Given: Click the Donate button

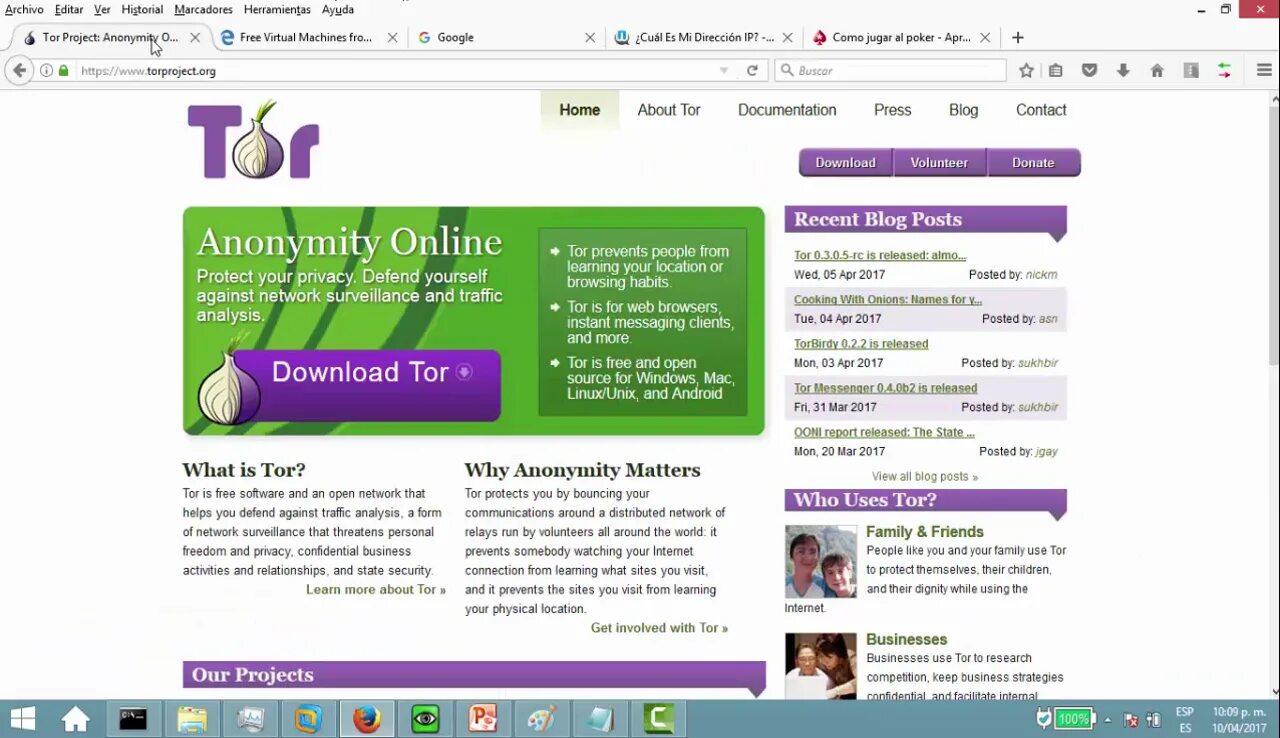Looking at the screenshot, I should tap(1033, 162).
